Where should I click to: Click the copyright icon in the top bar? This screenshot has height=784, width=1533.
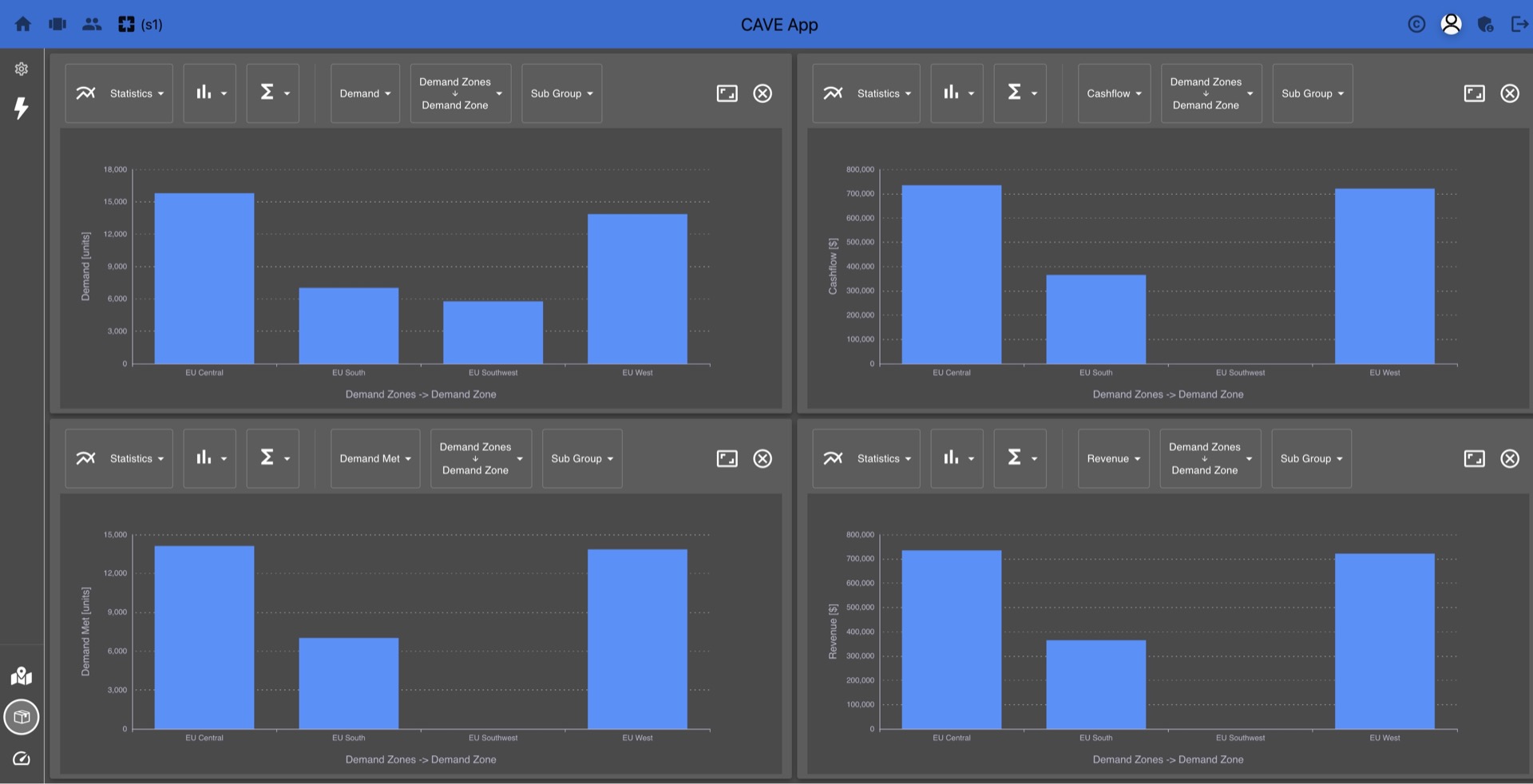coord(1416,25)
